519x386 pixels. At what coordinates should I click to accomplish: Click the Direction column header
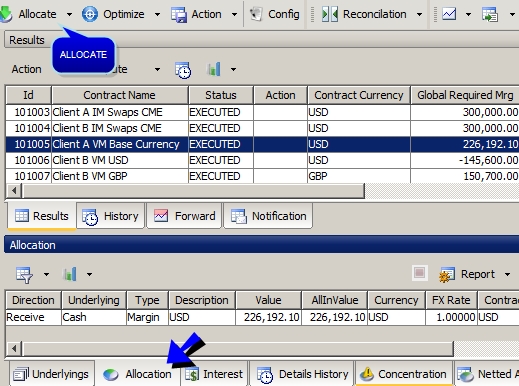click(x=33, y=300)
